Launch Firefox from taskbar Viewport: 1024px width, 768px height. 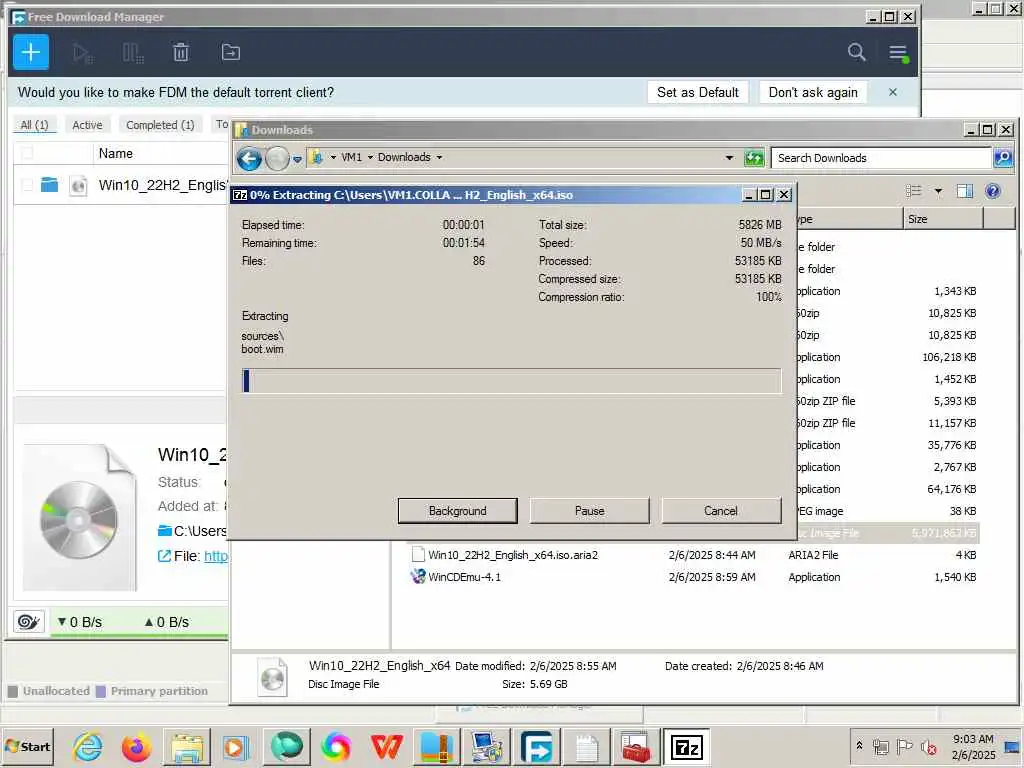(136, 746)
